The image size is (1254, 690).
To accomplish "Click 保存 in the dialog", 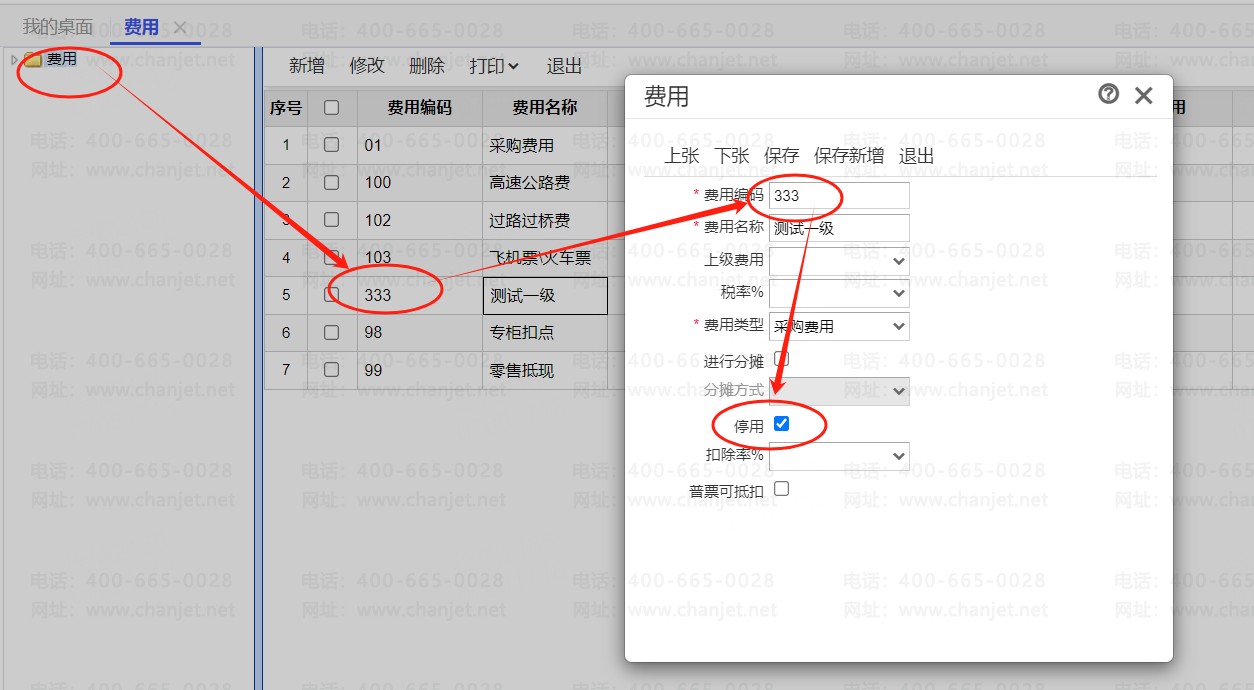I will tap(782, 156).
